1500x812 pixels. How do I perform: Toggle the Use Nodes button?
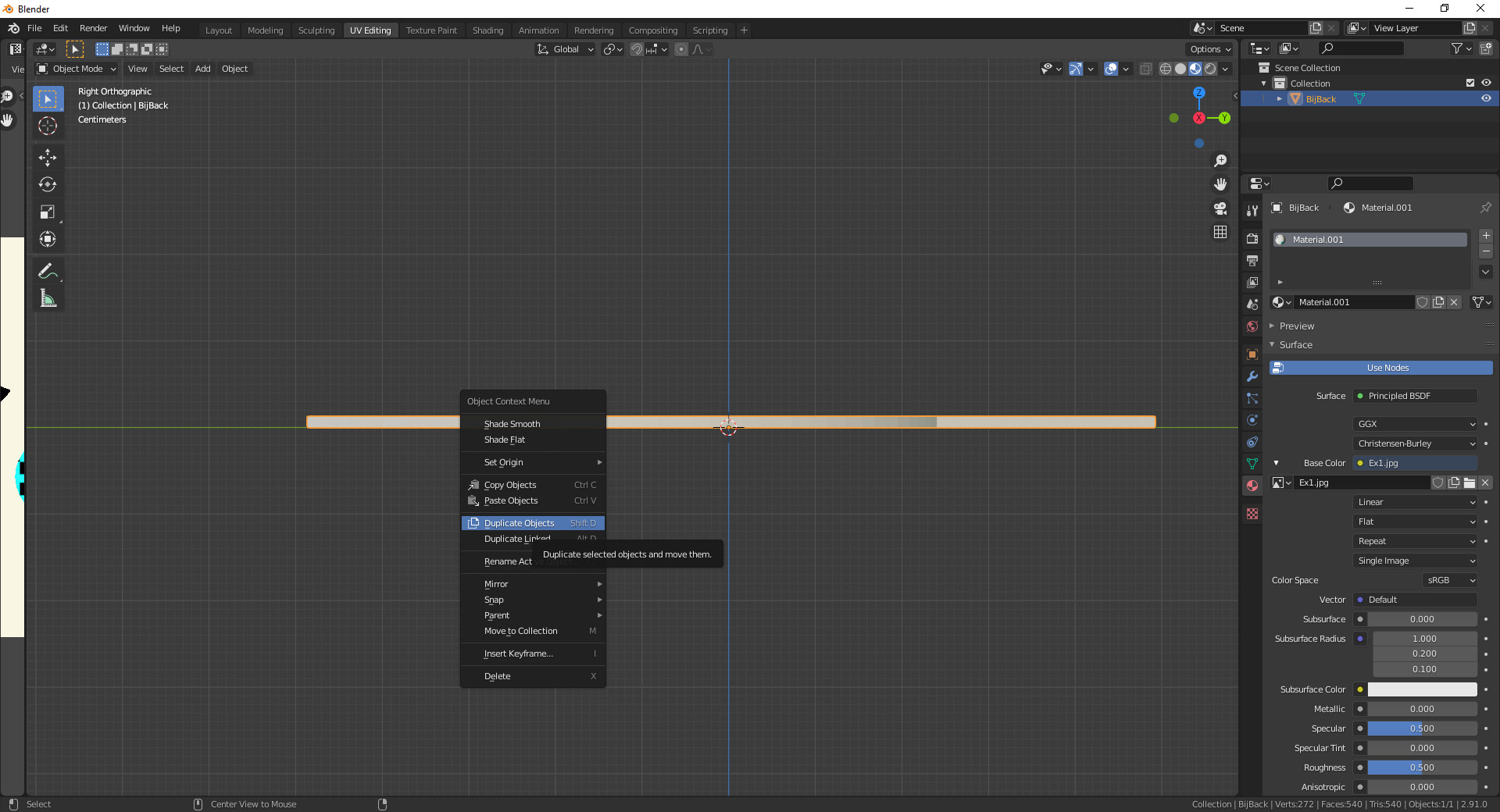click(1380, 368)
